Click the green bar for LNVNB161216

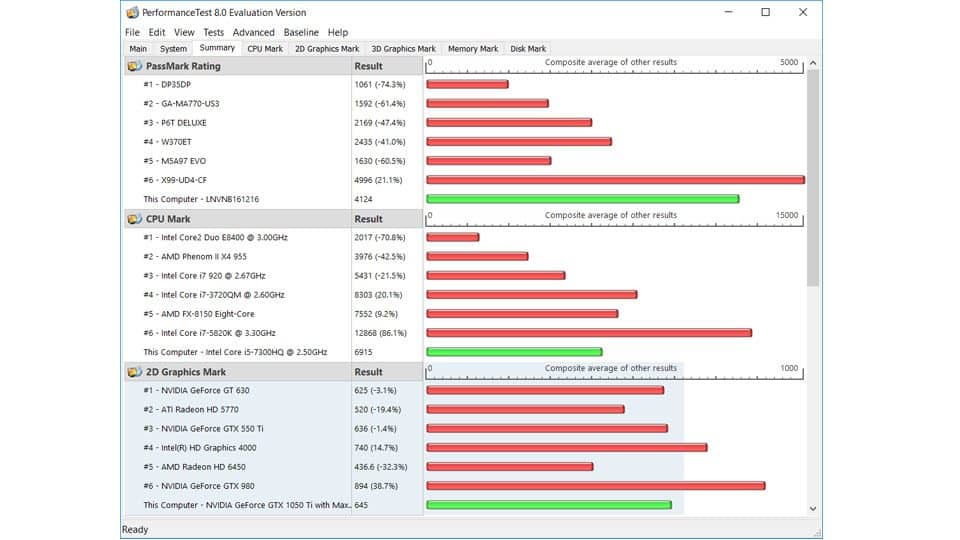(583, 199)
